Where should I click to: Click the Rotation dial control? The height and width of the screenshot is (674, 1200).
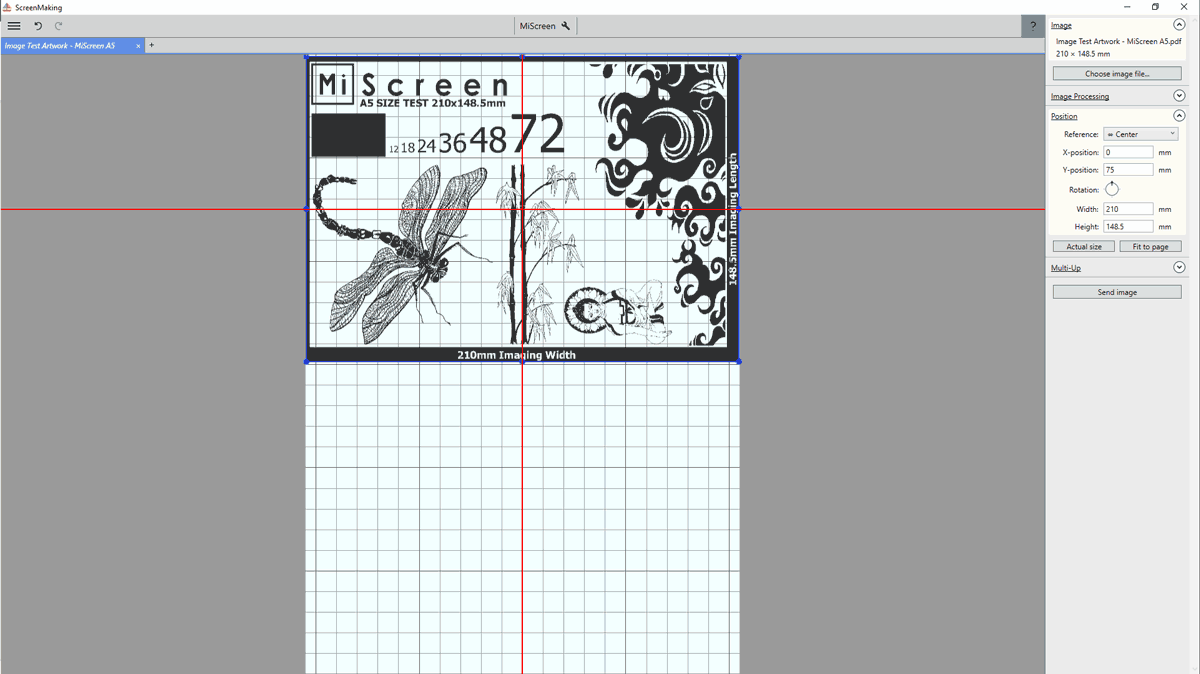(1112, 189)
